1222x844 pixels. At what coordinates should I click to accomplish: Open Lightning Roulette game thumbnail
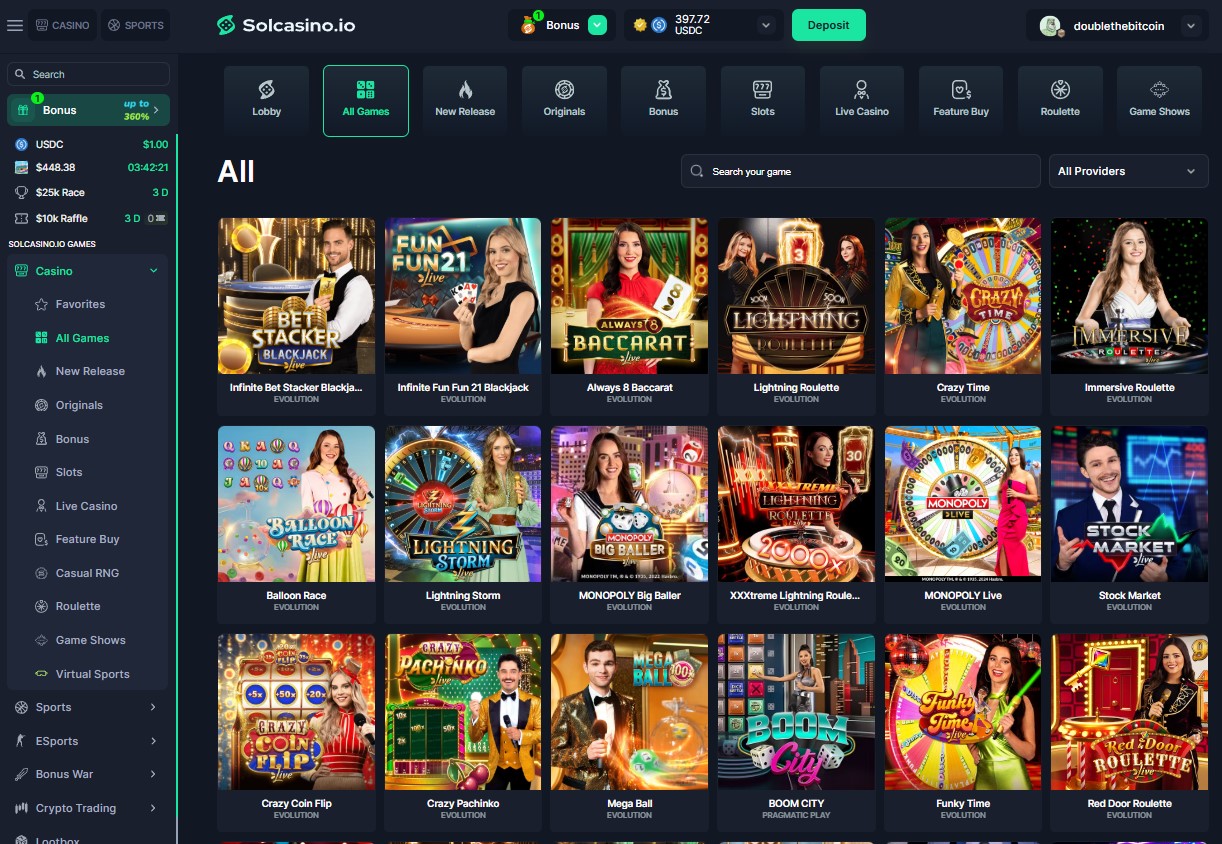point(796,296)
